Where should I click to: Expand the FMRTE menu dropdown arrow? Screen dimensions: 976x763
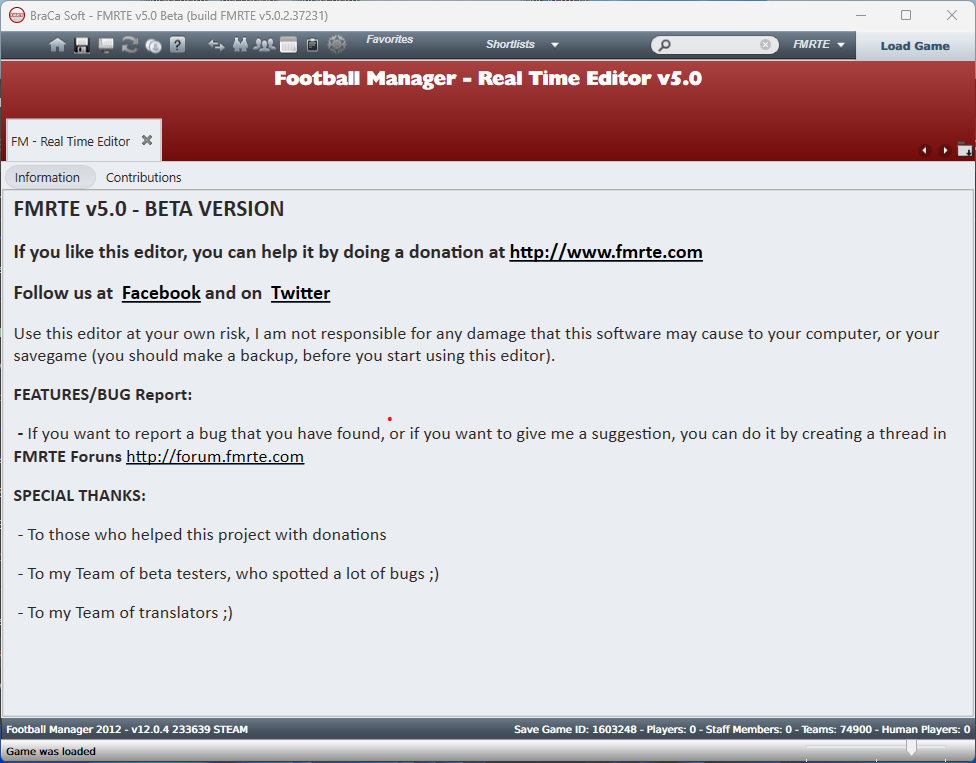click(841, 45)
